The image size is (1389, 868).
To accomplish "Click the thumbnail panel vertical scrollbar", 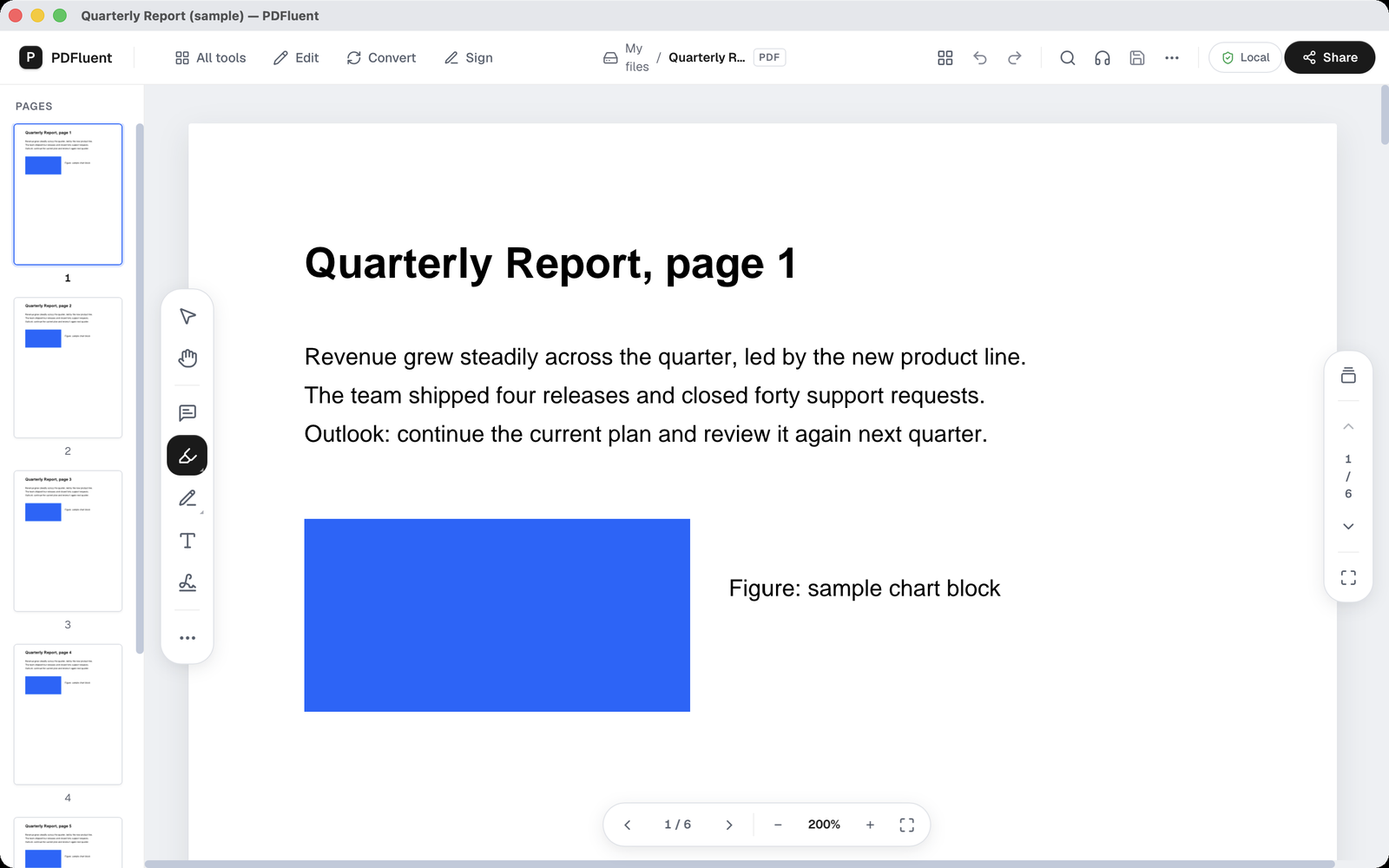I will (x=140, y=389).
